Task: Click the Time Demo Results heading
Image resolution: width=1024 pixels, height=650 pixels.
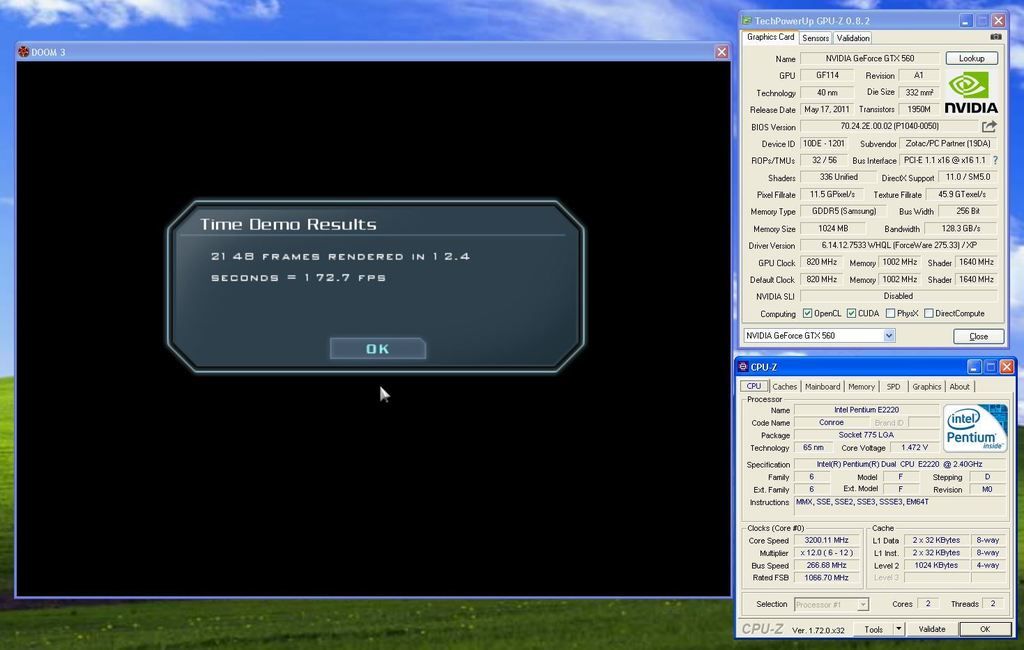Action: coord(288,224)
